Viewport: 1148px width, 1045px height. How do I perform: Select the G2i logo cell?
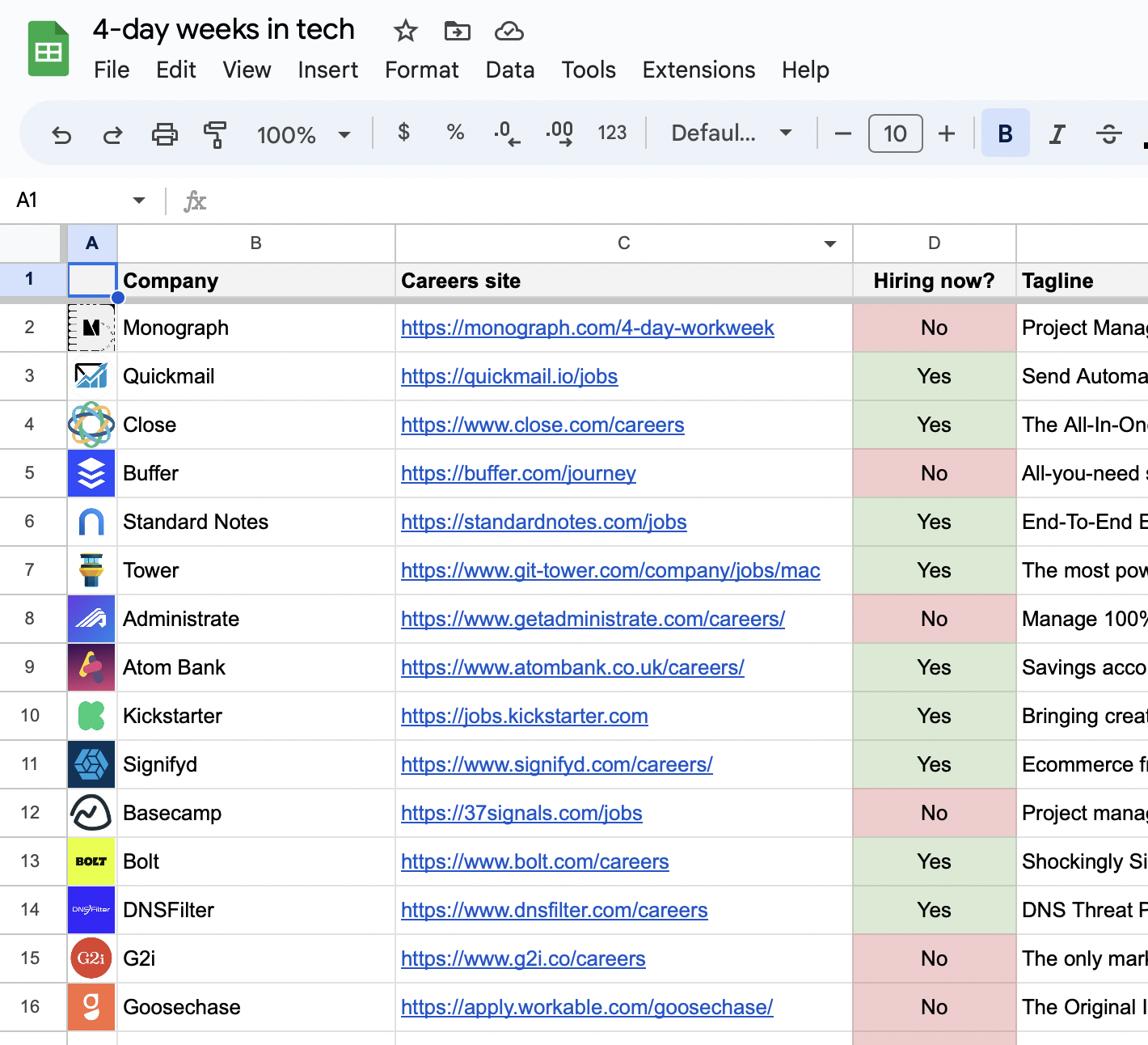point(91,958)
